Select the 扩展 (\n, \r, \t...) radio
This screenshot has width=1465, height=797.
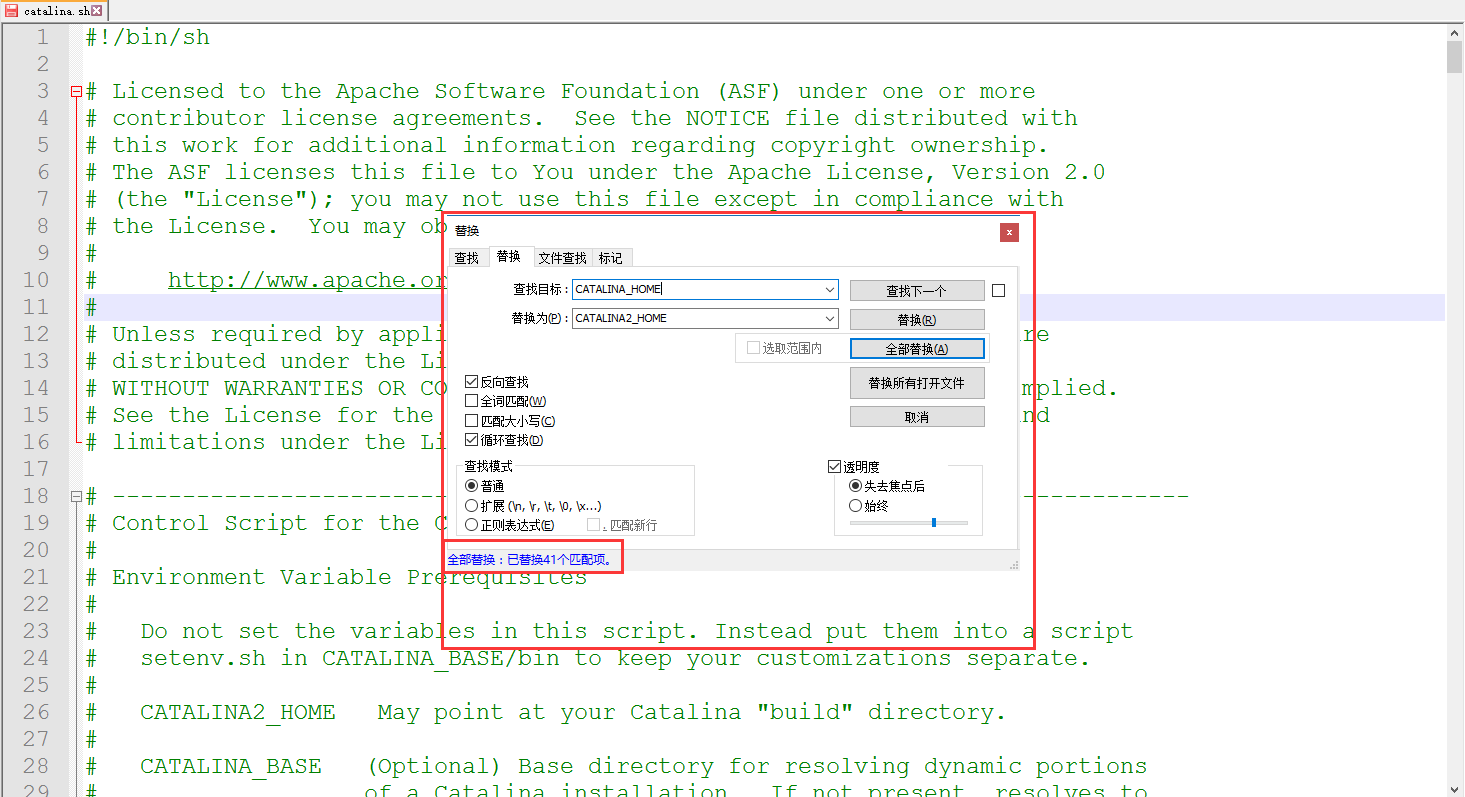(472, 506)
